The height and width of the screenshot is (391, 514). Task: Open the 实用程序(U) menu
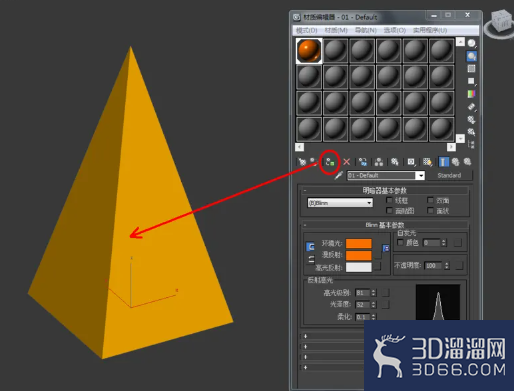(430, 31)
